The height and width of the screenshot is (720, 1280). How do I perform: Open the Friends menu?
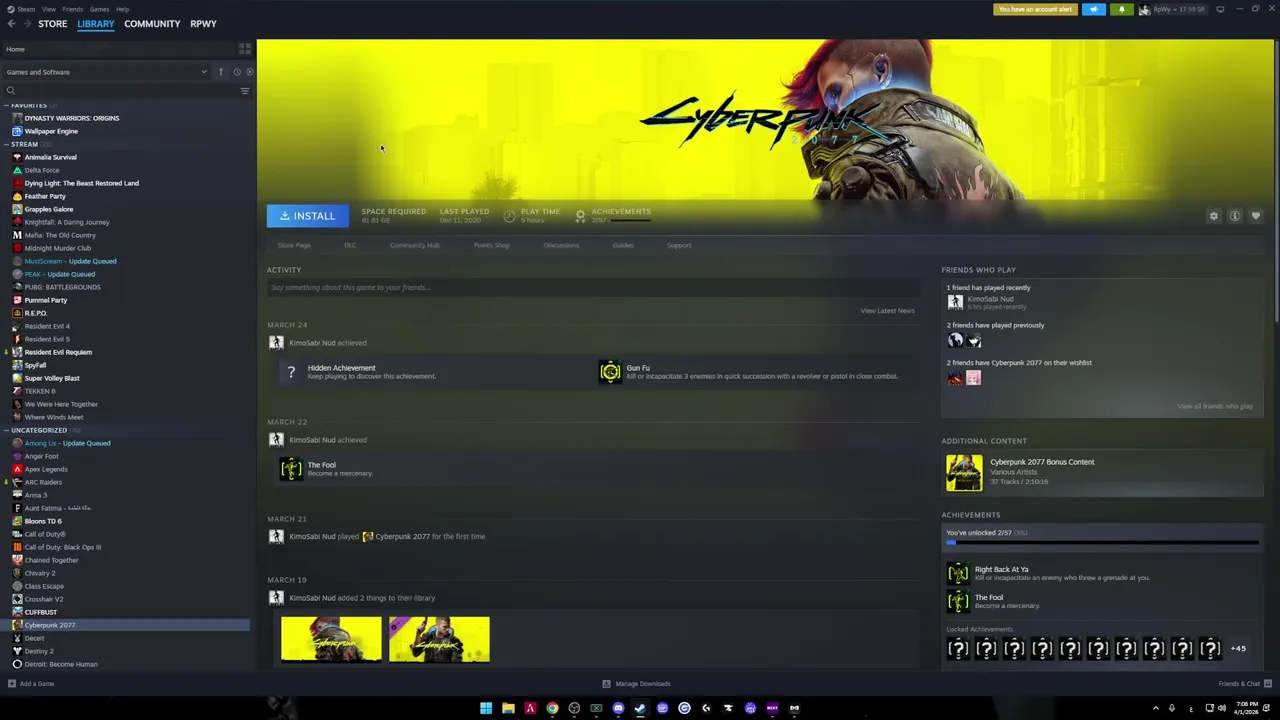pyautogui.click(x=73, y=9)
